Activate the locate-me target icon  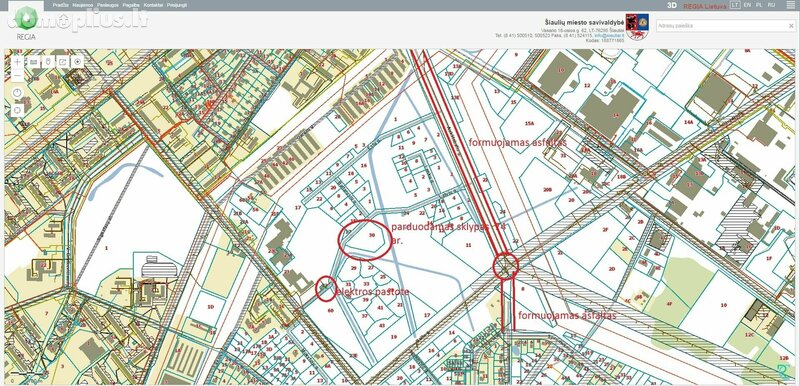tap(78, 62)
